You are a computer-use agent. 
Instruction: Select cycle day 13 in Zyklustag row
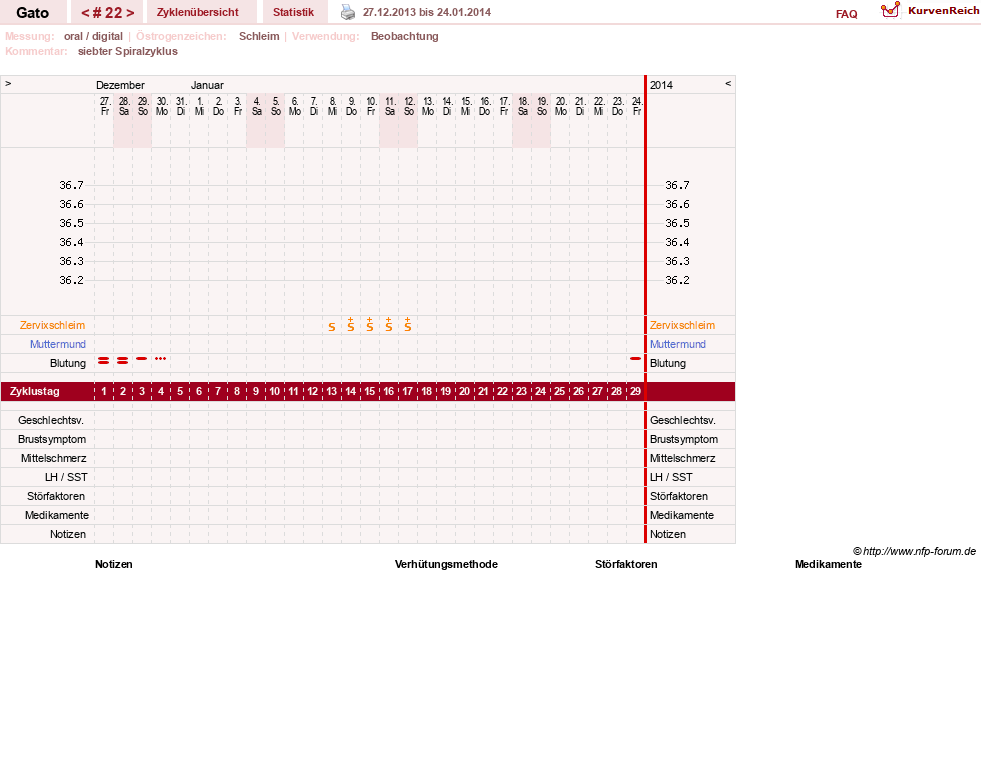332,392
